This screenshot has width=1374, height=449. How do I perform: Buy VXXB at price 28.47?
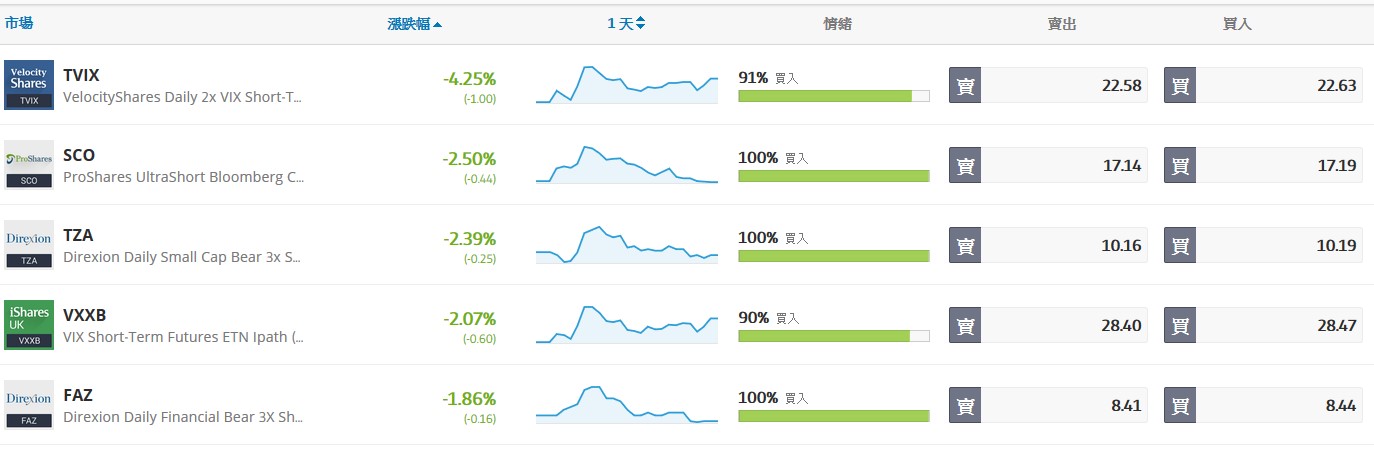pyautogui.click(x=1263, y=325)
